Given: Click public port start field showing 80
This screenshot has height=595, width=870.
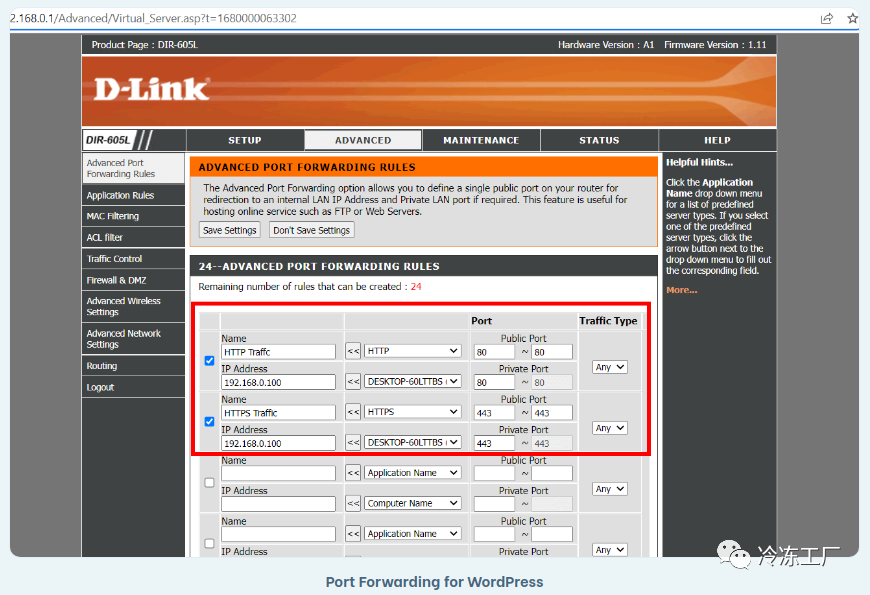Looking at the screenshot, I should pyautogui.click(x=494, y=352).
